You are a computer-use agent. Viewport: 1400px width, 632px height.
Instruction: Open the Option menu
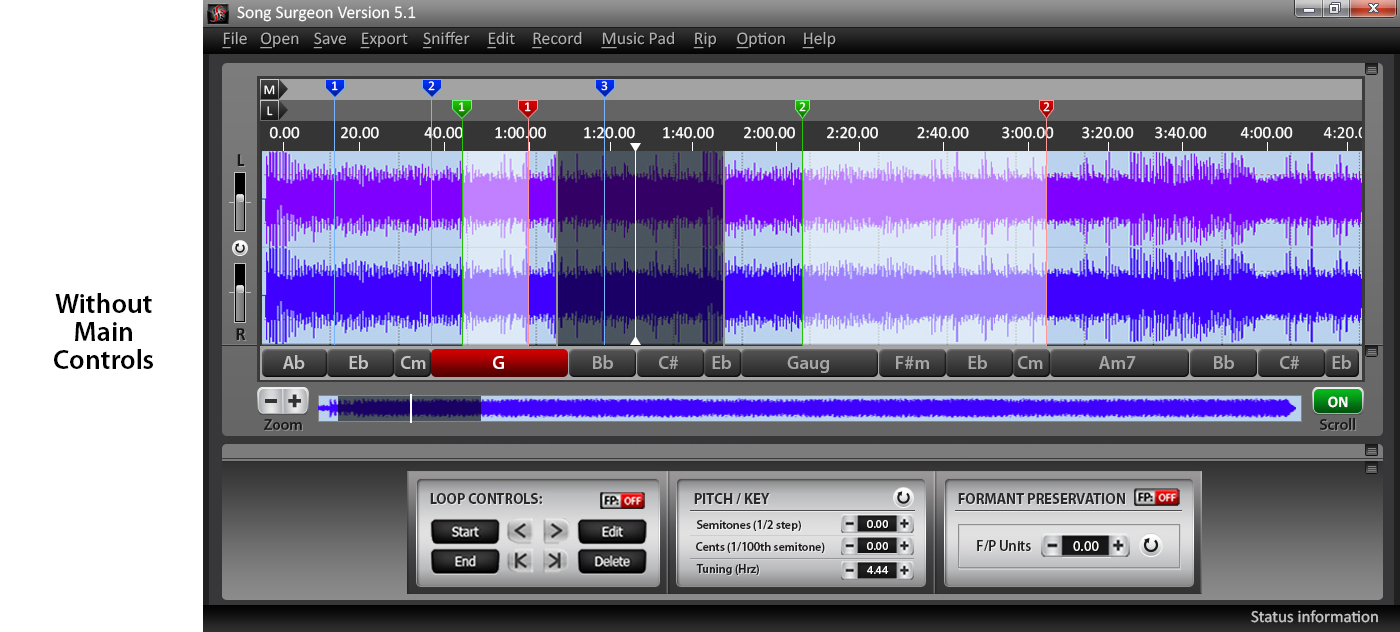[761, 39]
